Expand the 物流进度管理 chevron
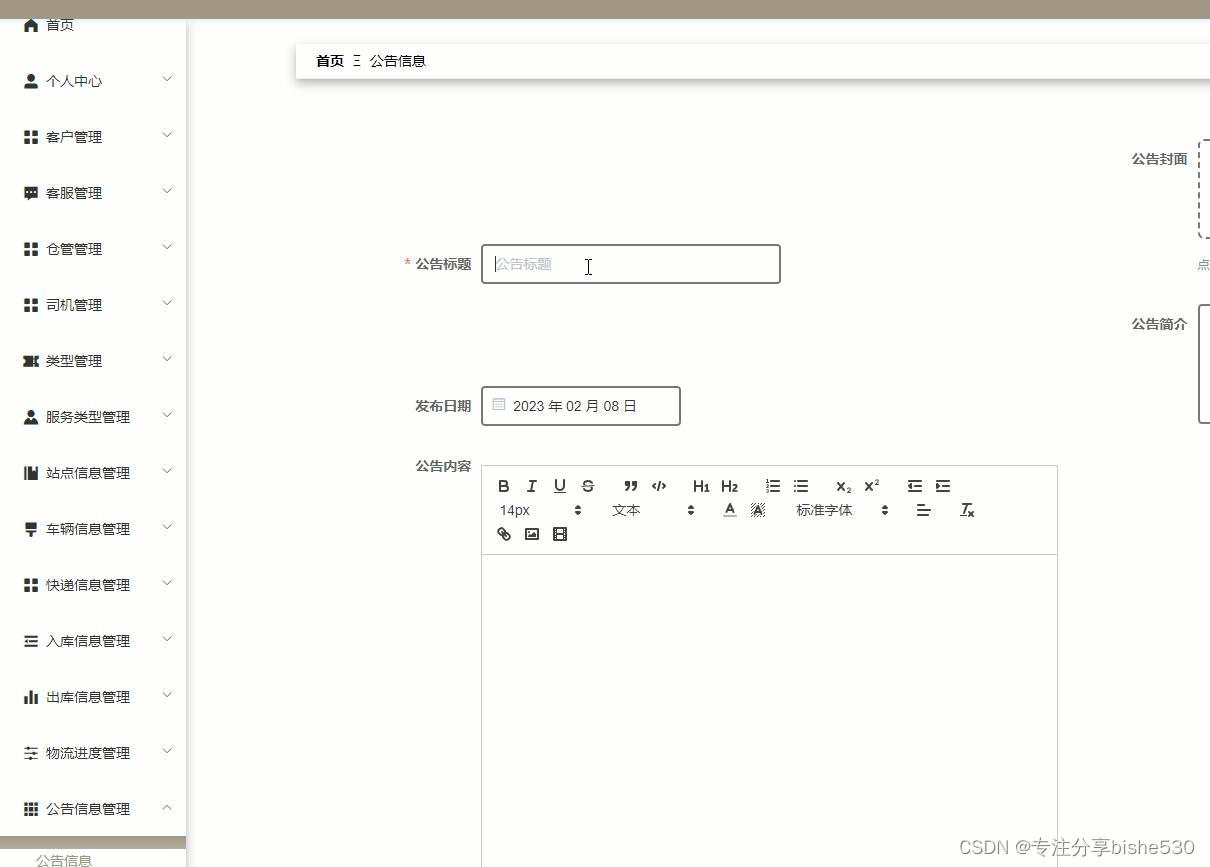This screenshot has width=1210, height=867. (167, 751)
